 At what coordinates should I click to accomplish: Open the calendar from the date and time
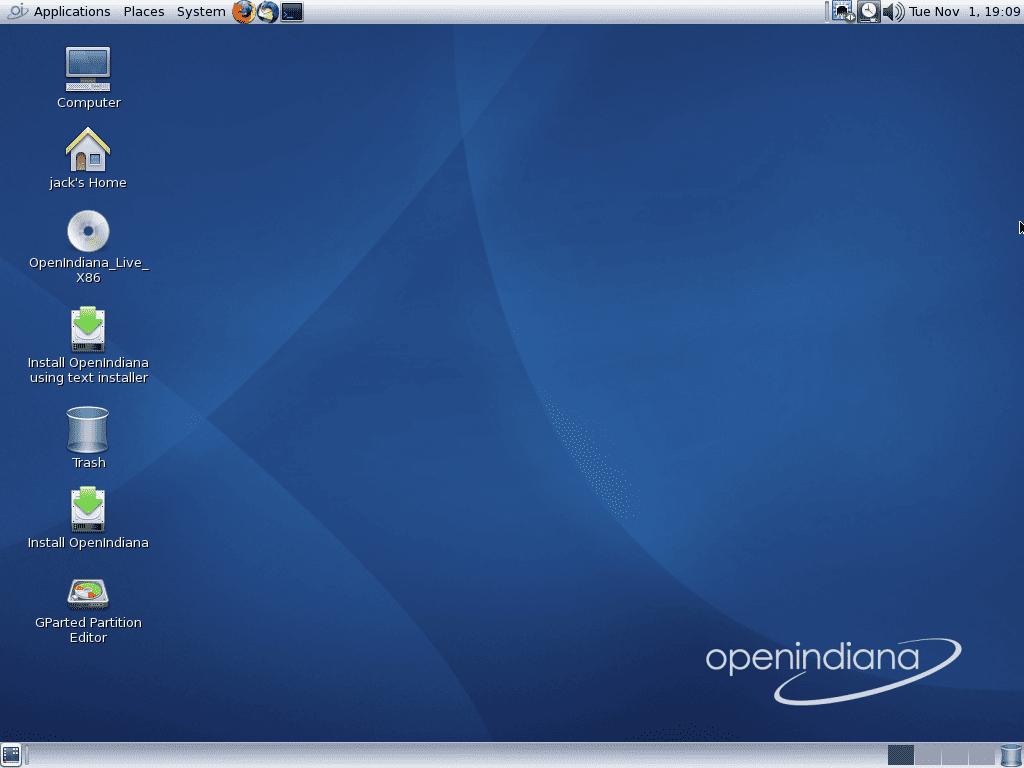tap(964, 12)
